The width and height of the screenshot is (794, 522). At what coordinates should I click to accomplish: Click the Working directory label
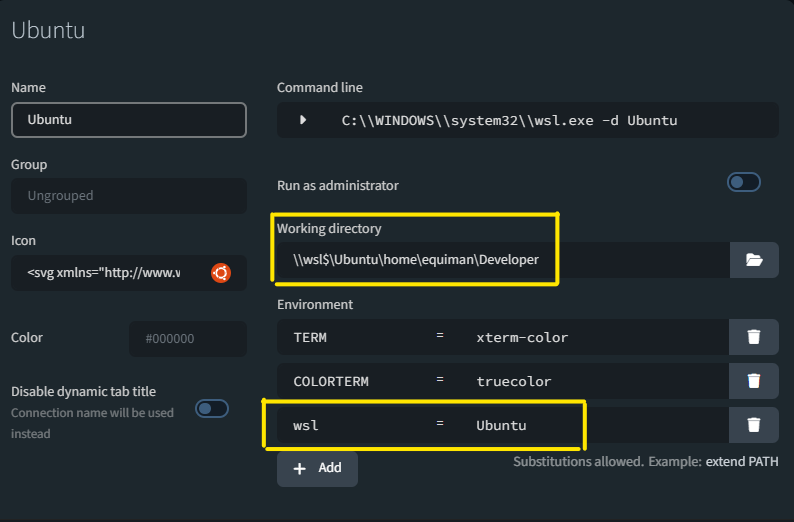pos(329,228)
